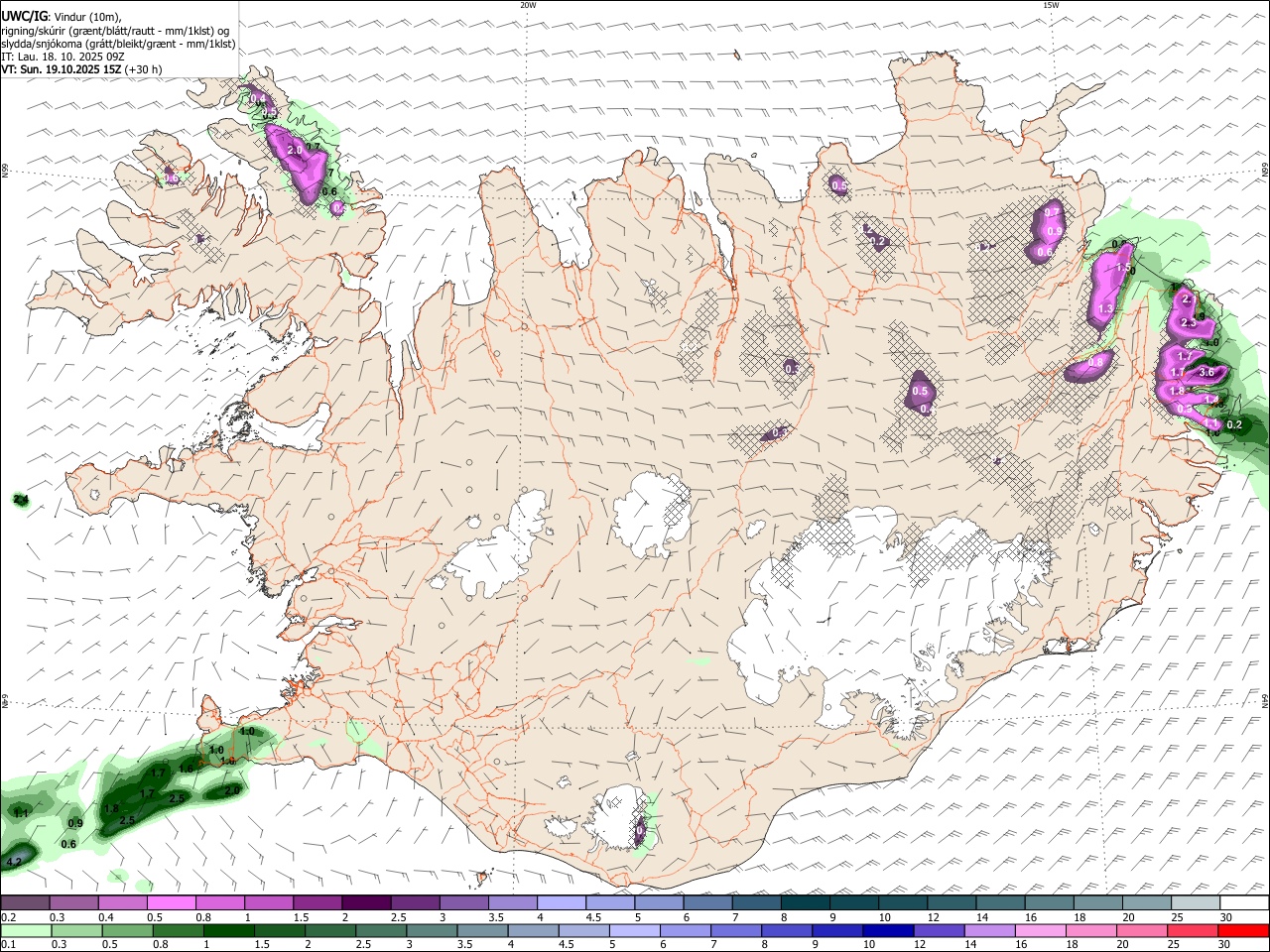Click the "15W" longitude label
This screenshot has height=952, width=1270.
tap(1050, 5)
